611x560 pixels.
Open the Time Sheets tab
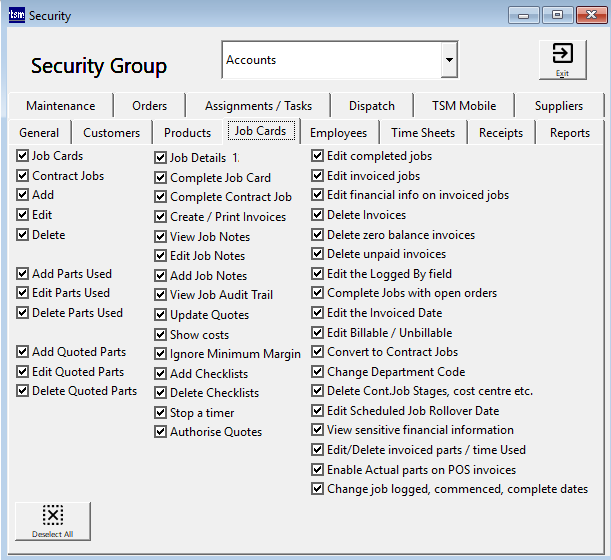tap(422, 132)
